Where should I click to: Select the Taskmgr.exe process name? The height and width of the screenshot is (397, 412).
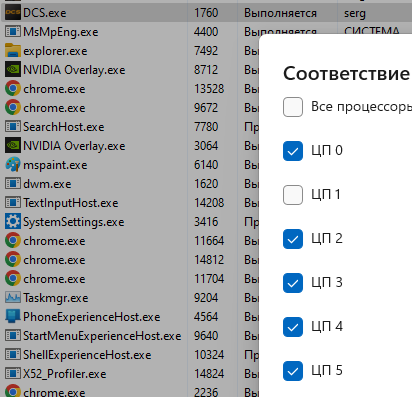pyautogui.click(x=56, y=298)
